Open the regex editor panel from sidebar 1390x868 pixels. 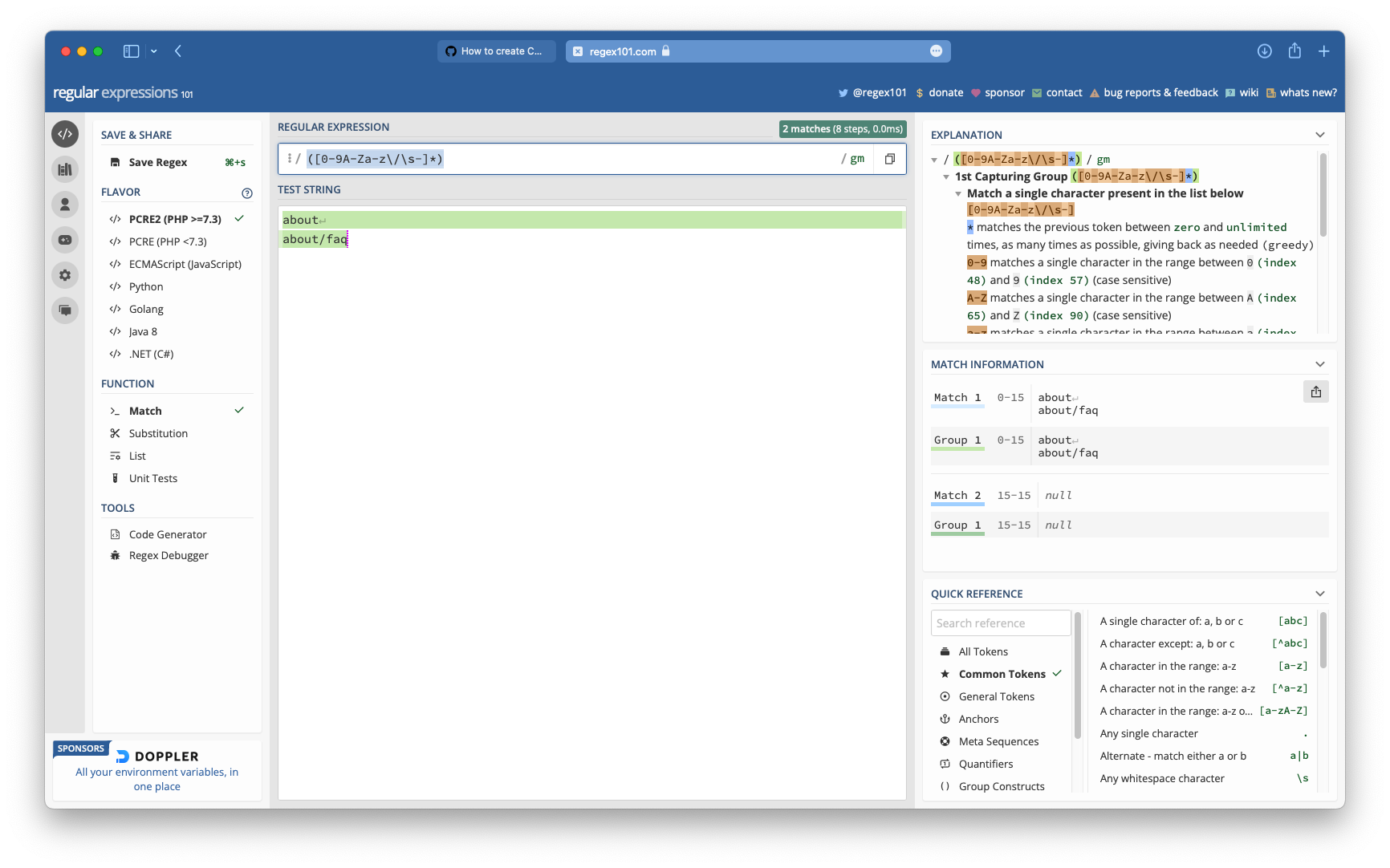tap(65, 134)
